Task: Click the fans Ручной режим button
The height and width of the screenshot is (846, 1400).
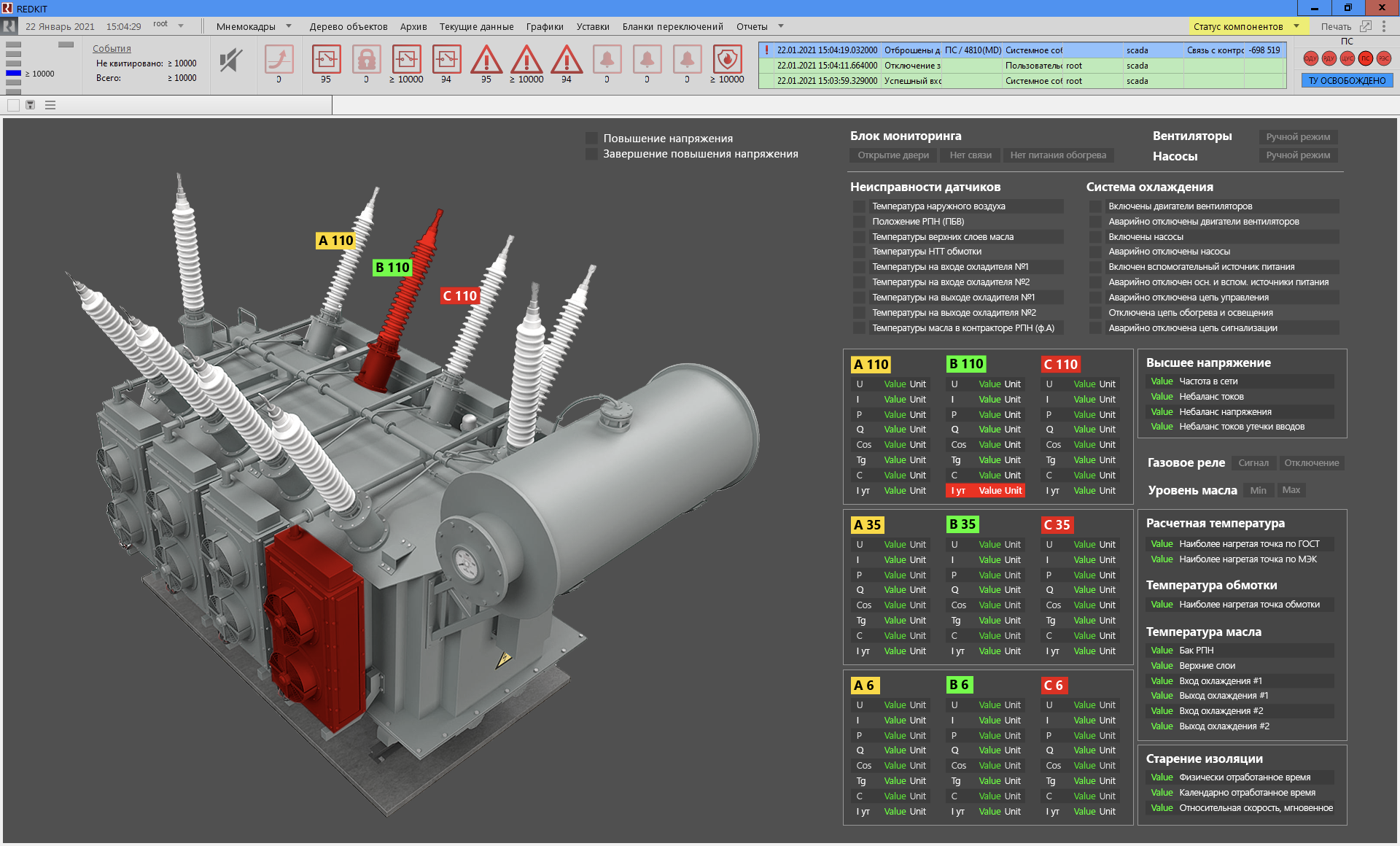Action: [1298, 137]
